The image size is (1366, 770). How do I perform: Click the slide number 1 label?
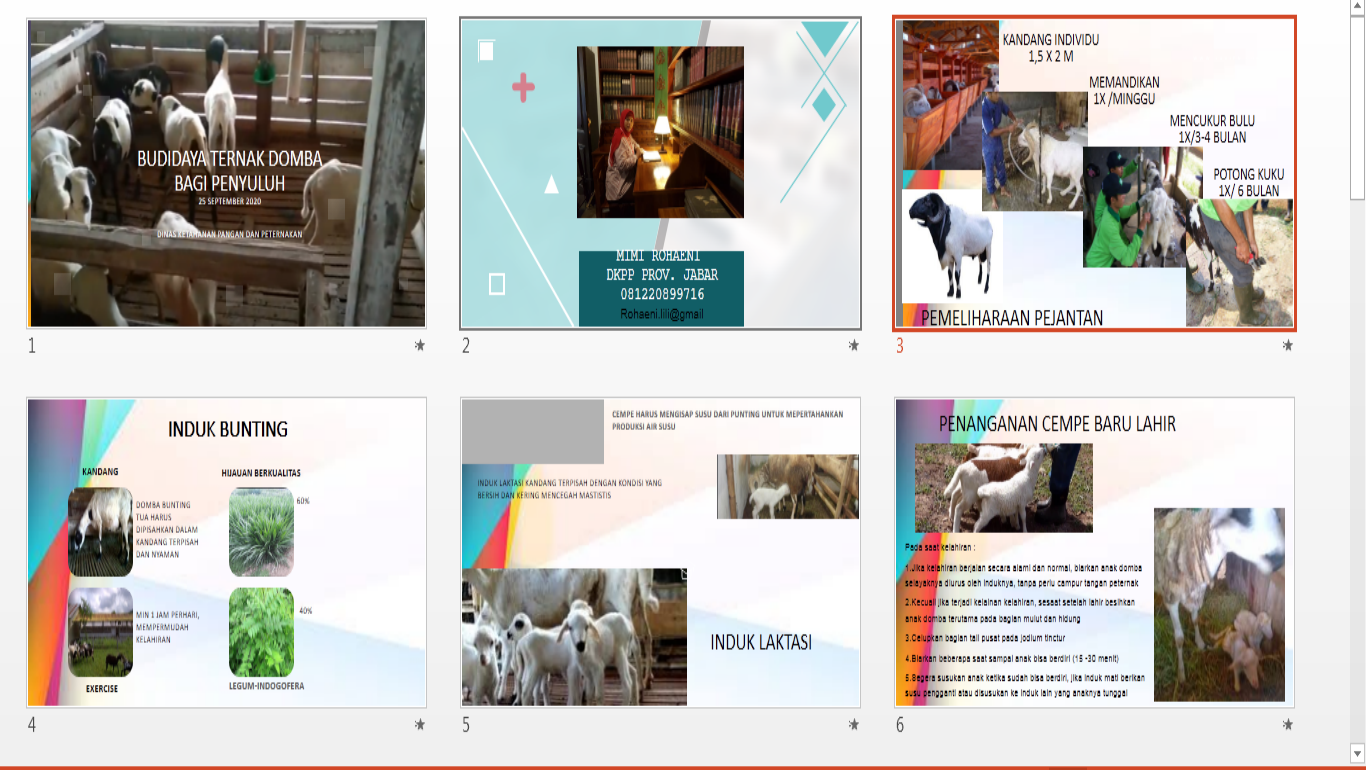32,346
